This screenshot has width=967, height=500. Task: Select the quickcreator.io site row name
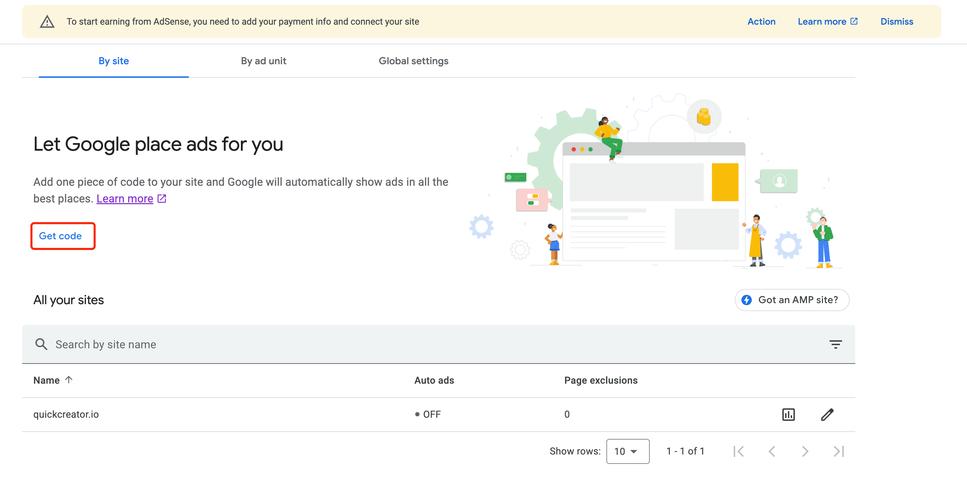pyautogui.click(x=66, y=414)
